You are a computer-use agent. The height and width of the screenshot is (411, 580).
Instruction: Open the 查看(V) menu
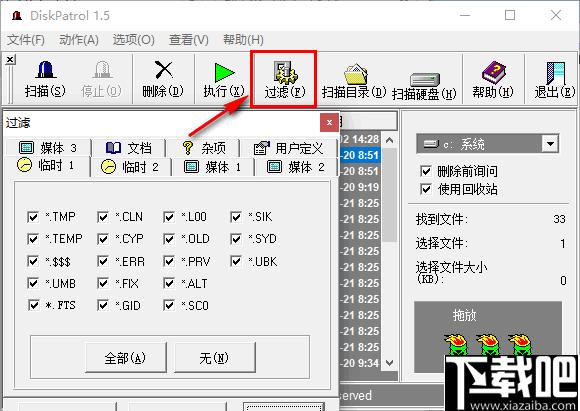[x=189, y=40]
